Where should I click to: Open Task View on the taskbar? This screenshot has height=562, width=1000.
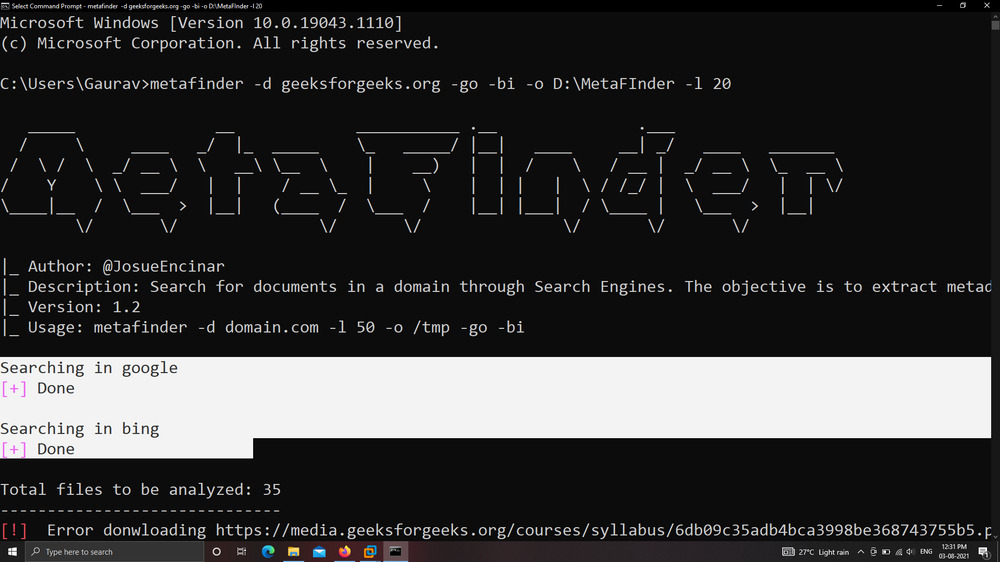(242, 552)
